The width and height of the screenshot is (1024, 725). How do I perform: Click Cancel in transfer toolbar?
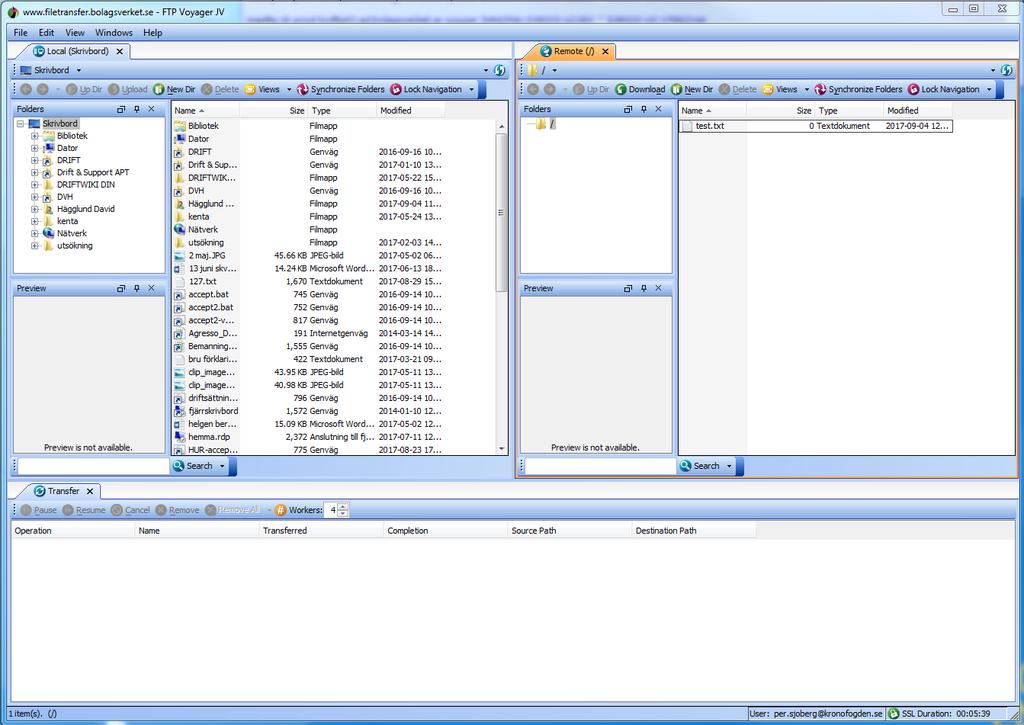131,510
